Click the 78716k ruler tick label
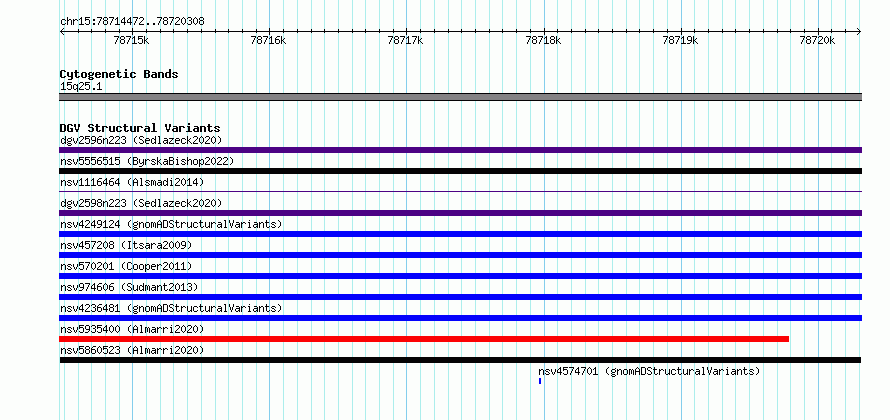 pyautogui.click(x=268, y=40)
